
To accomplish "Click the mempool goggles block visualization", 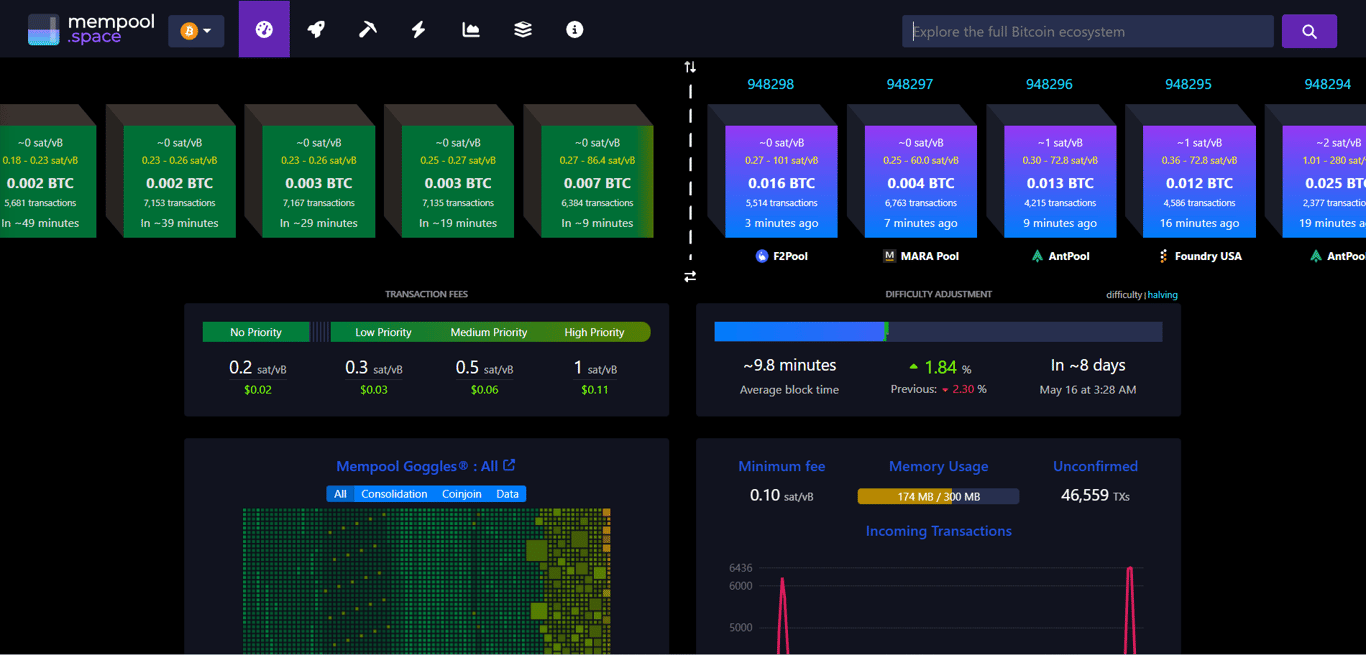I will (427, 580).
